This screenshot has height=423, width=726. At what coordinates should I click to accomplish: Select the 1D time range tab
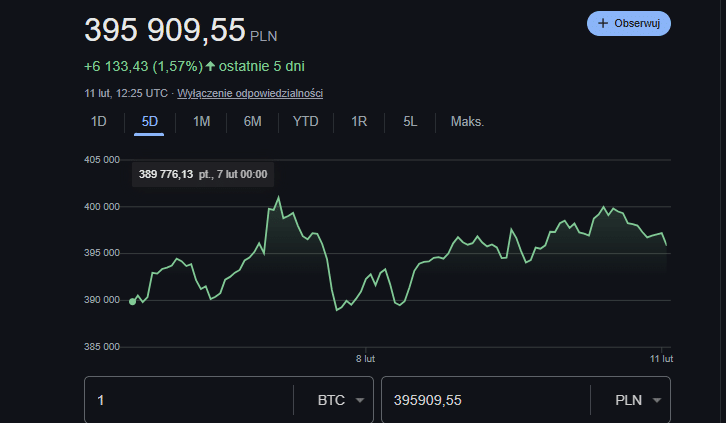point(99,122)
